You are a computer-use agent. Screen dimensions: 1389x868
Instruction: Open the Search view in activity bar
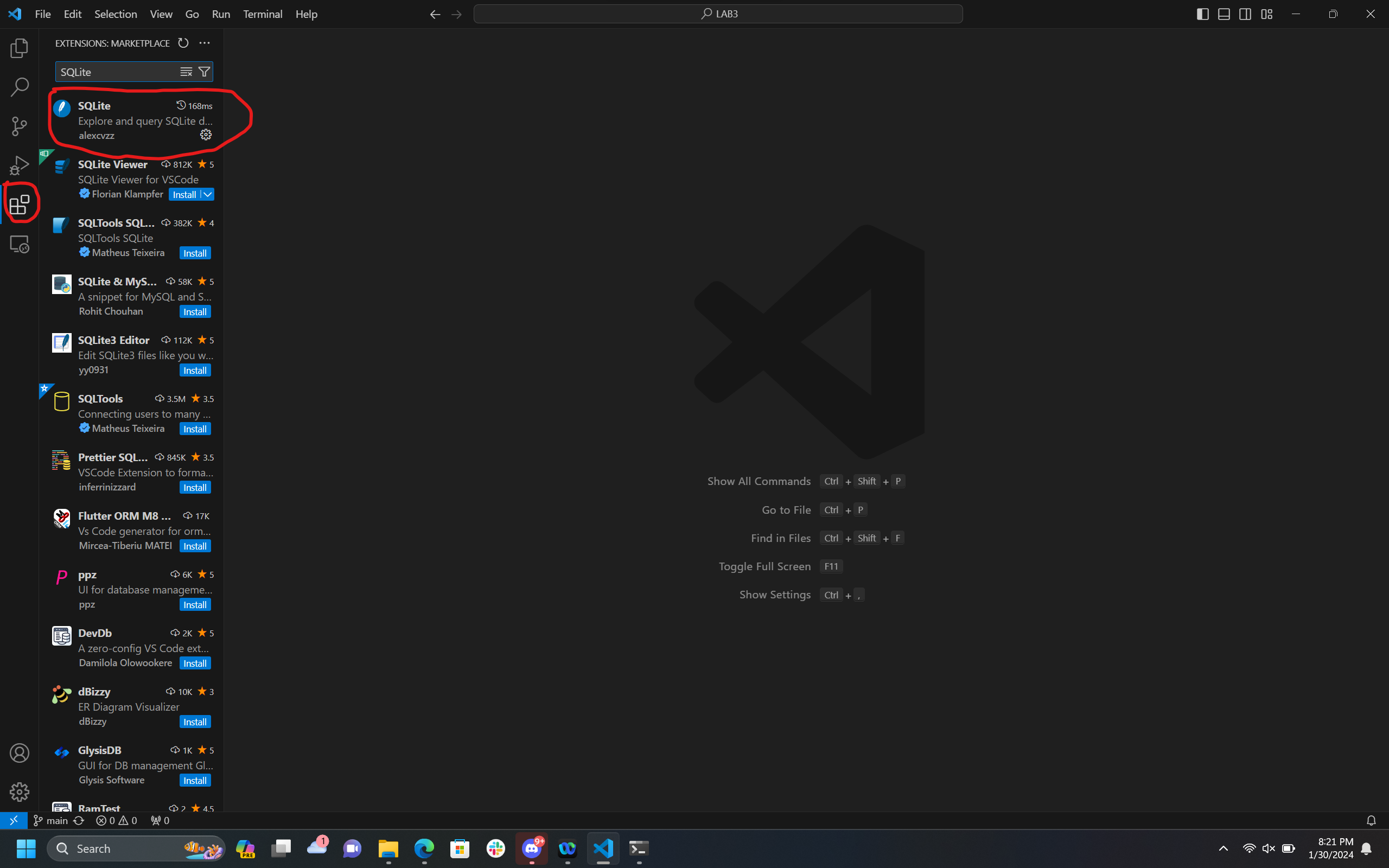(19, 87)
